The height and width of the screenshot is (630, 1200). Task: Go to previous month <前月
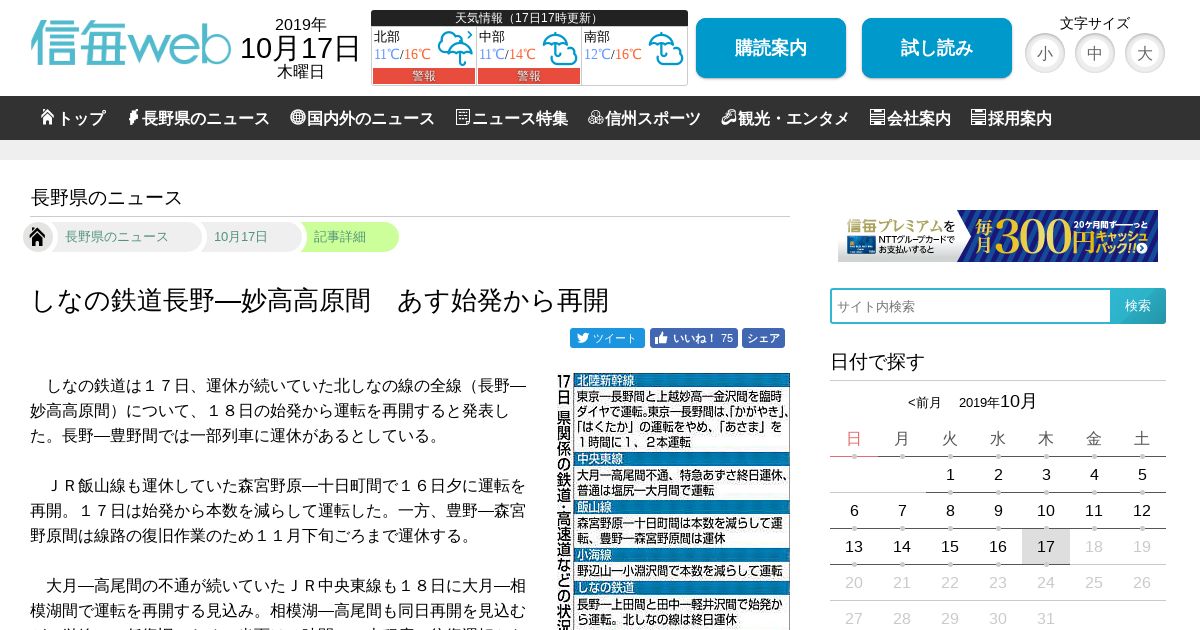(924, 403)
